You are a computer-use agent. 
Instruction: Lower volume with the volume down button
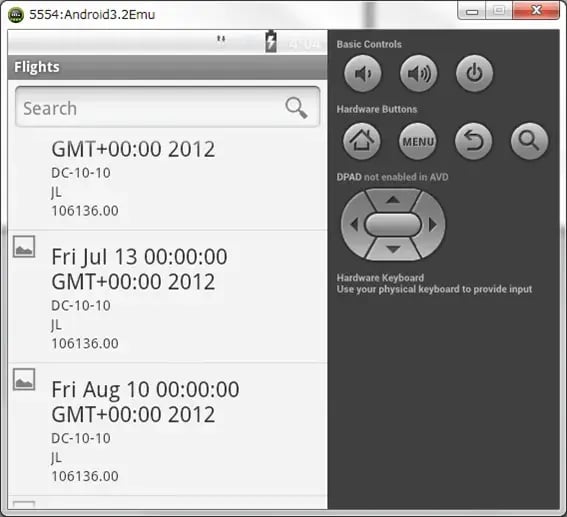coord(362,74)
